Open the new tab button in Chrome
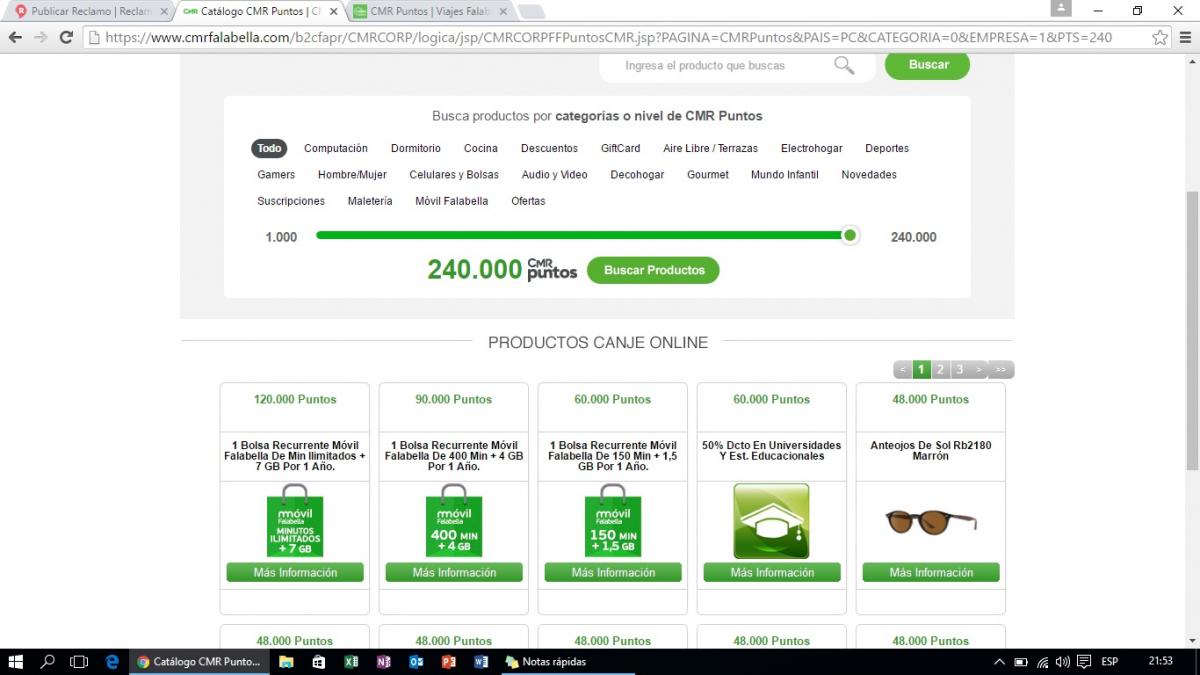This screenshot has width=1200, height=675. [531, 12]
